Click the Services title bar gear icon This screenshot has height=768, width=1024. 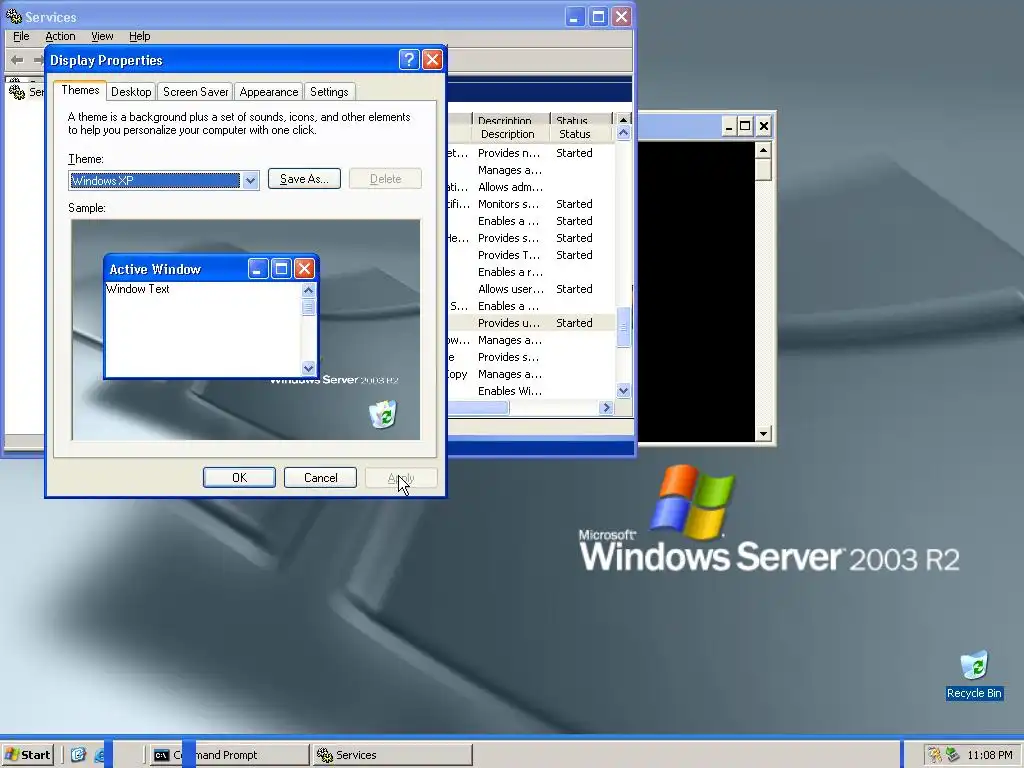click(13, 16)
